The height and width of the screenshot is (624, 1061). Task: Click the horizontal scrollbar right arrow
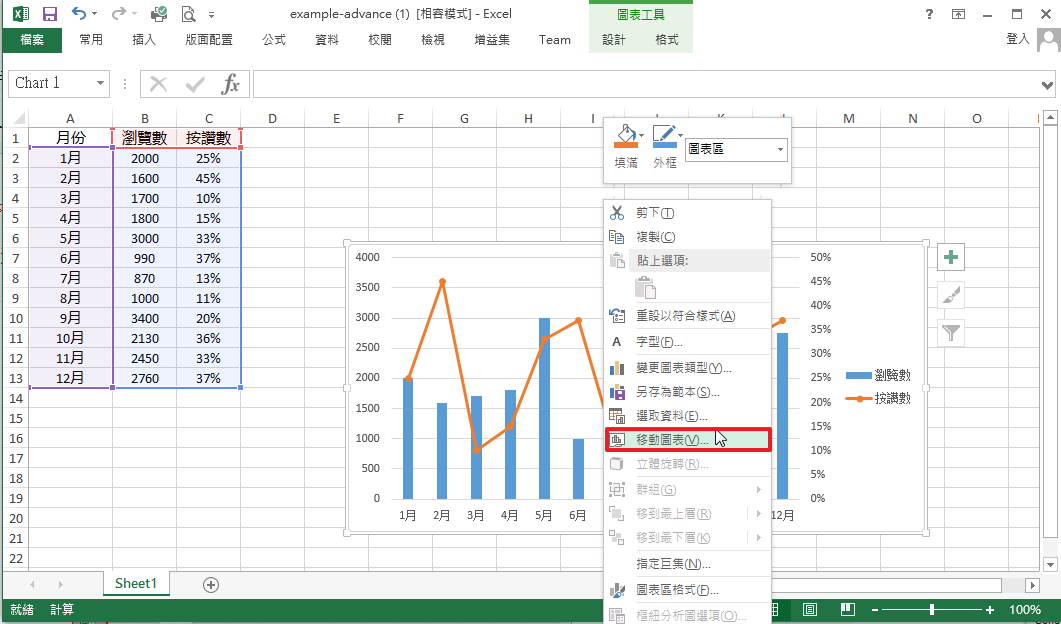click(x=1032, y=585)
